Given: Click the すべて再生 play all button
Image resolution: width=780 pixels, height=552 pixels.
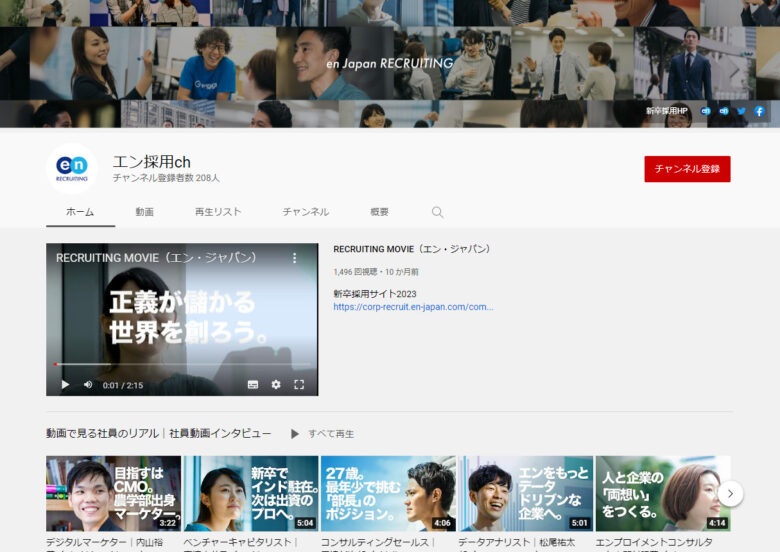Looking at the screenshot, I should tap(322, 434).
